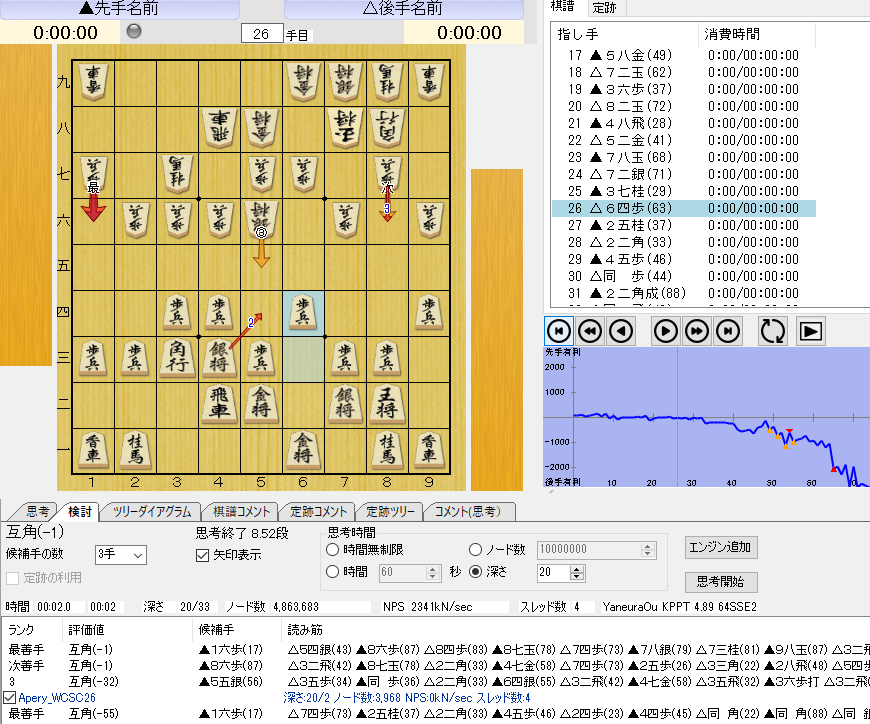
Task: Step forward one move
Action: click(x=666, y=331)
